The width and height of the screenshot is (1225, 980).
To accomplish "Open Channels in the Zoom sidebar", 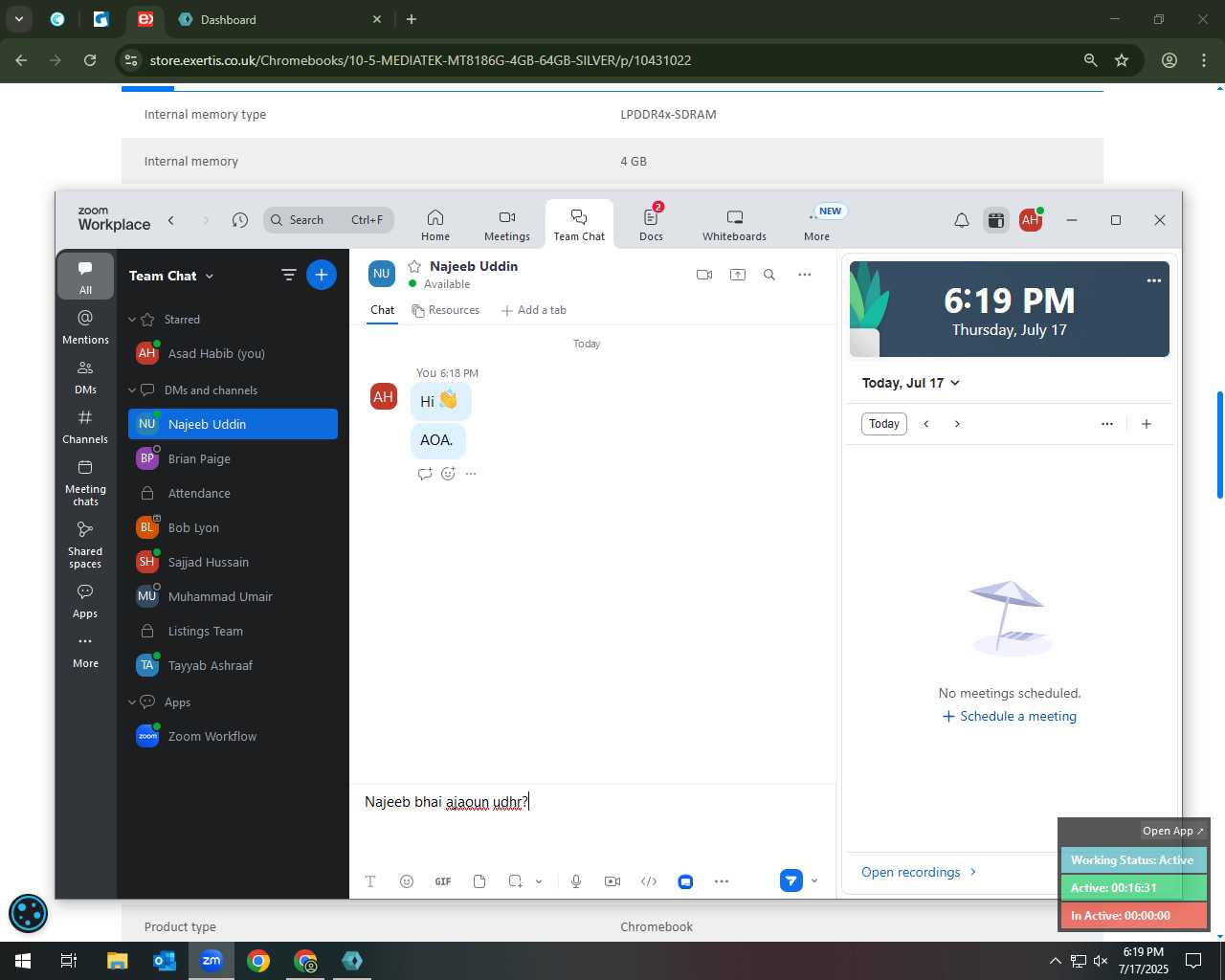I will click(85, 427).
